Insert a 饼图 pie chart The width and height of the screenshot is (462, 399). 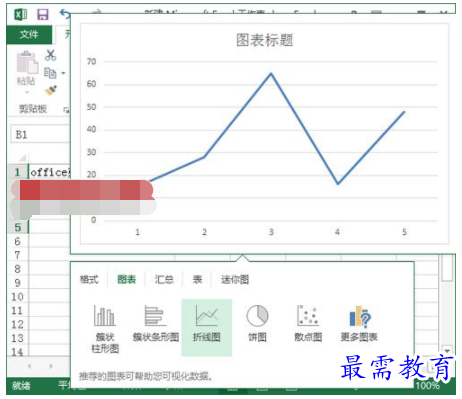point(257,323)
